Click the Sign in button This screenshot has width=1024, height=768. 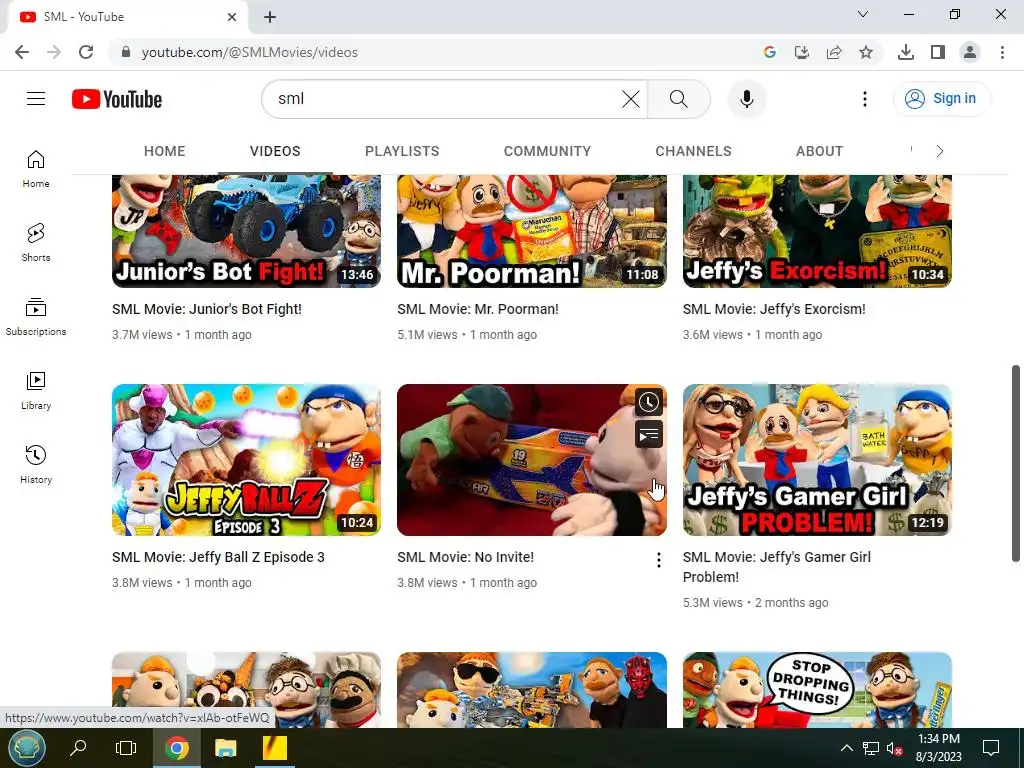point(942,99)
